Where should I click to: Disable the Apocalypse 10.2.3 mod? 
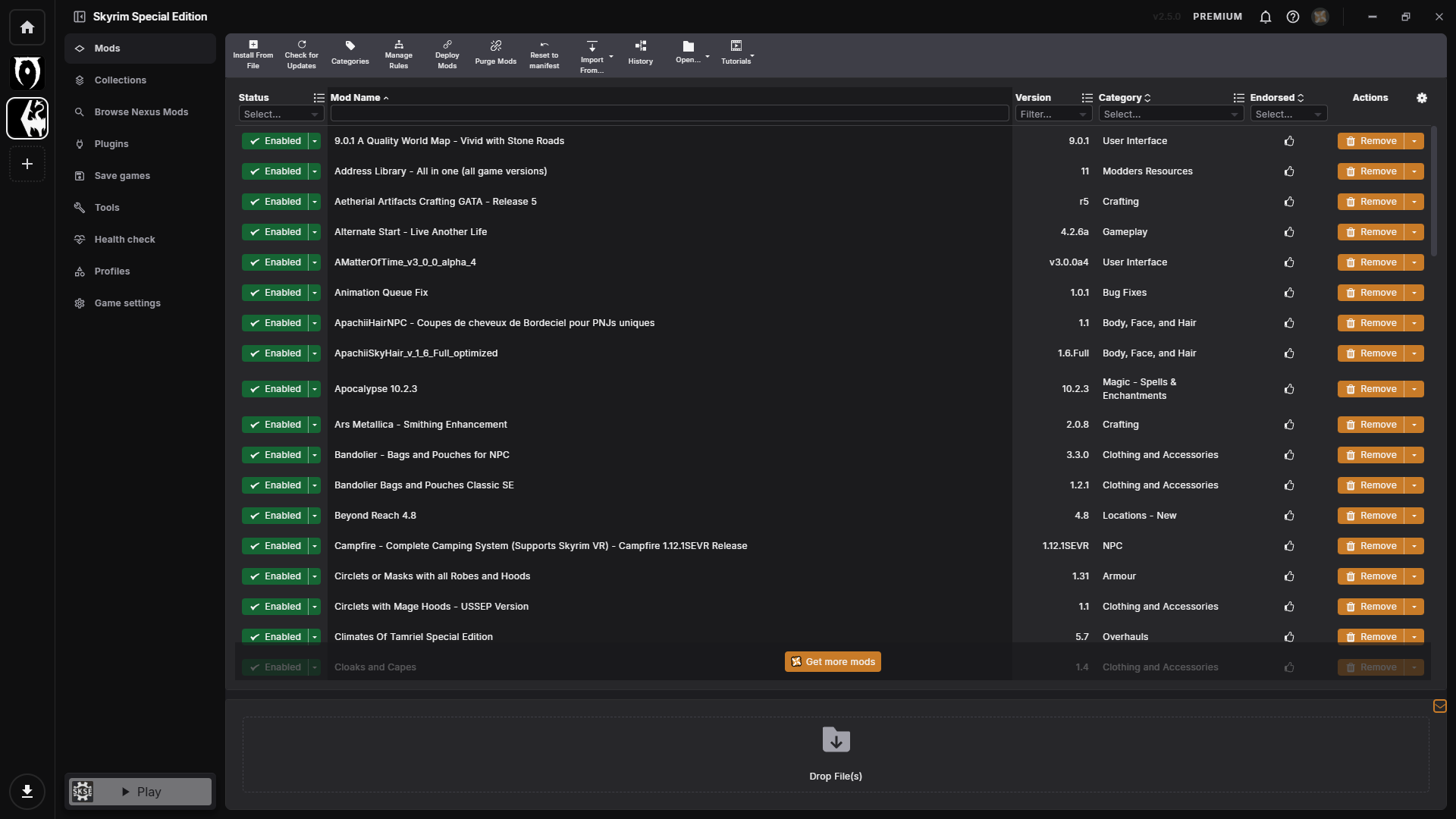(275, 389)
